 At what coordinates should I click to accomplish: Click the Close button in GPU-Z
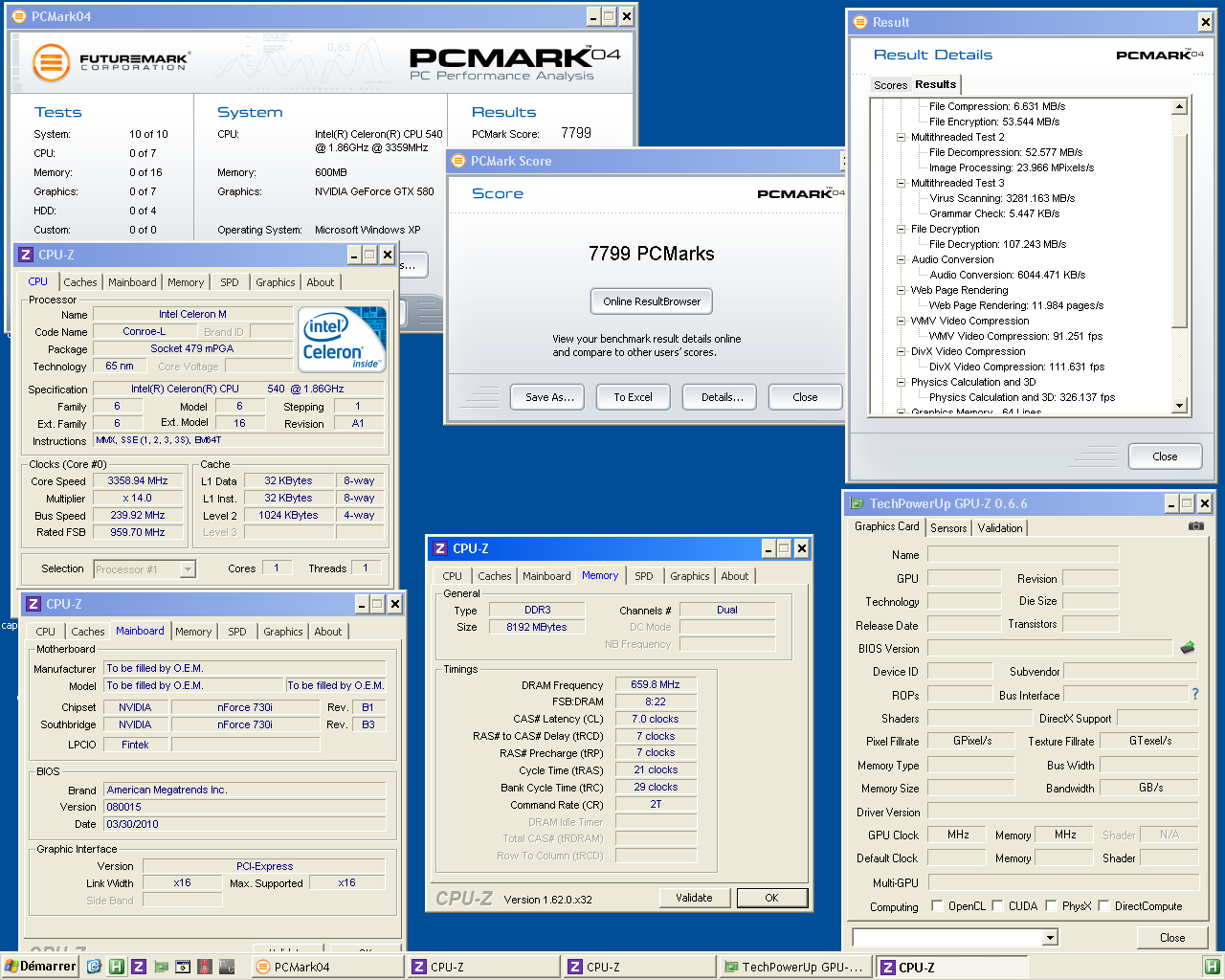[x=1172, y=938]
